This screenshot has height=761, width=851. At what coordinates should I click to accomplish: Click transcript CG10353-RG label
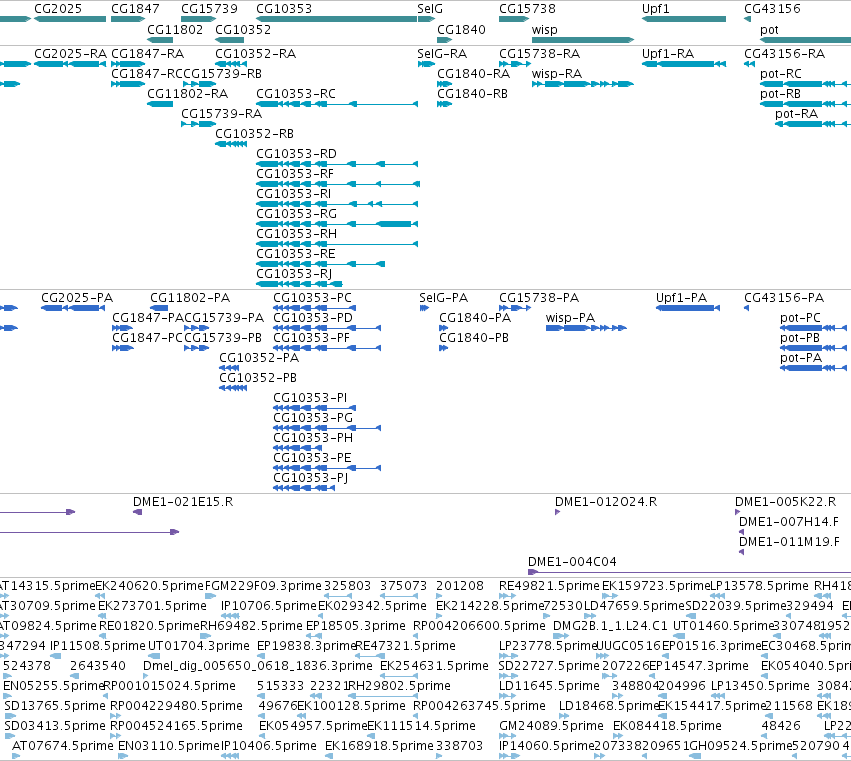coord(296,214)
